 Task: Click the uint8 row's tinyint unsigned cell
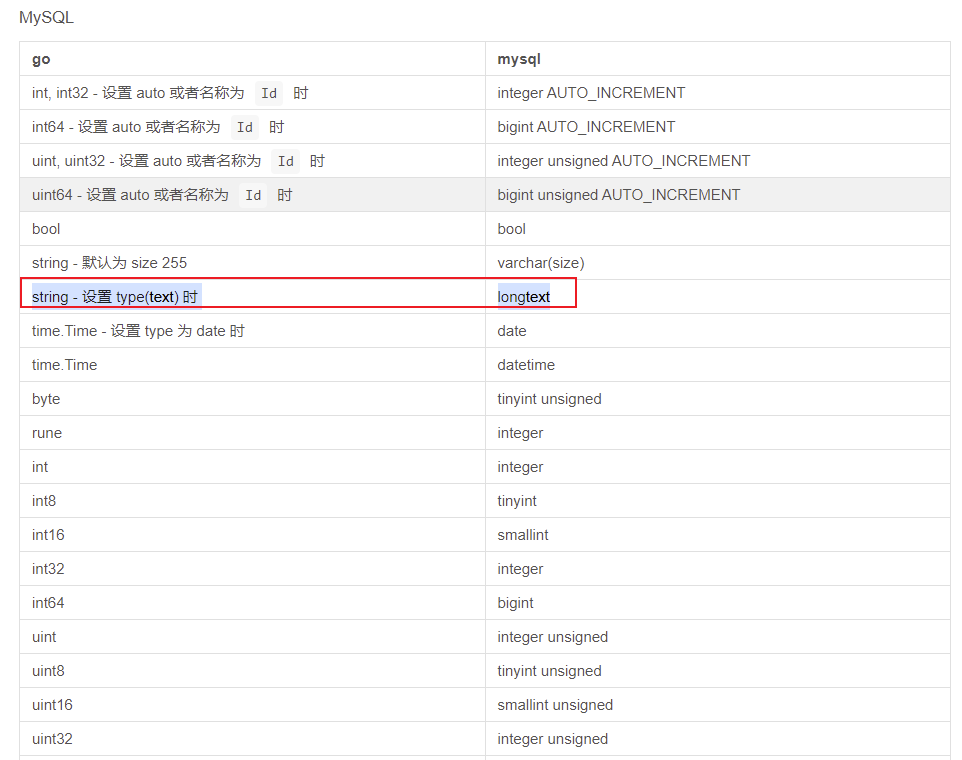pos(548,670)
